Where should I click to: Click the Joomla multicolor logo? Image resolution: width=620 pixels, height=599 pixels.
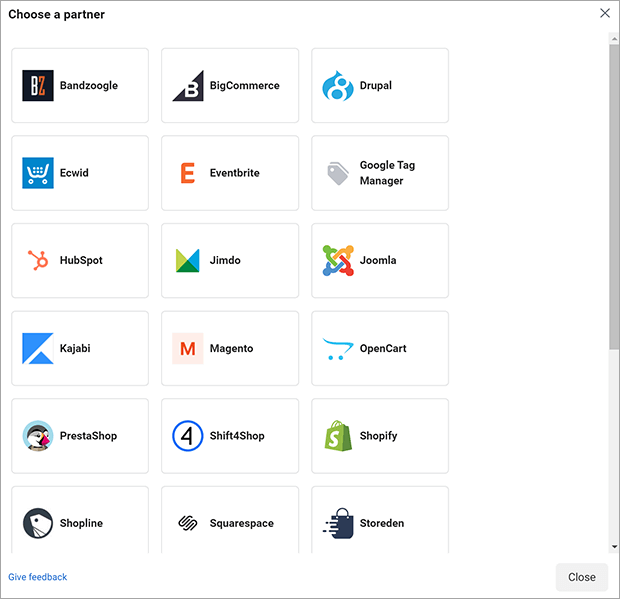point(338,260)
